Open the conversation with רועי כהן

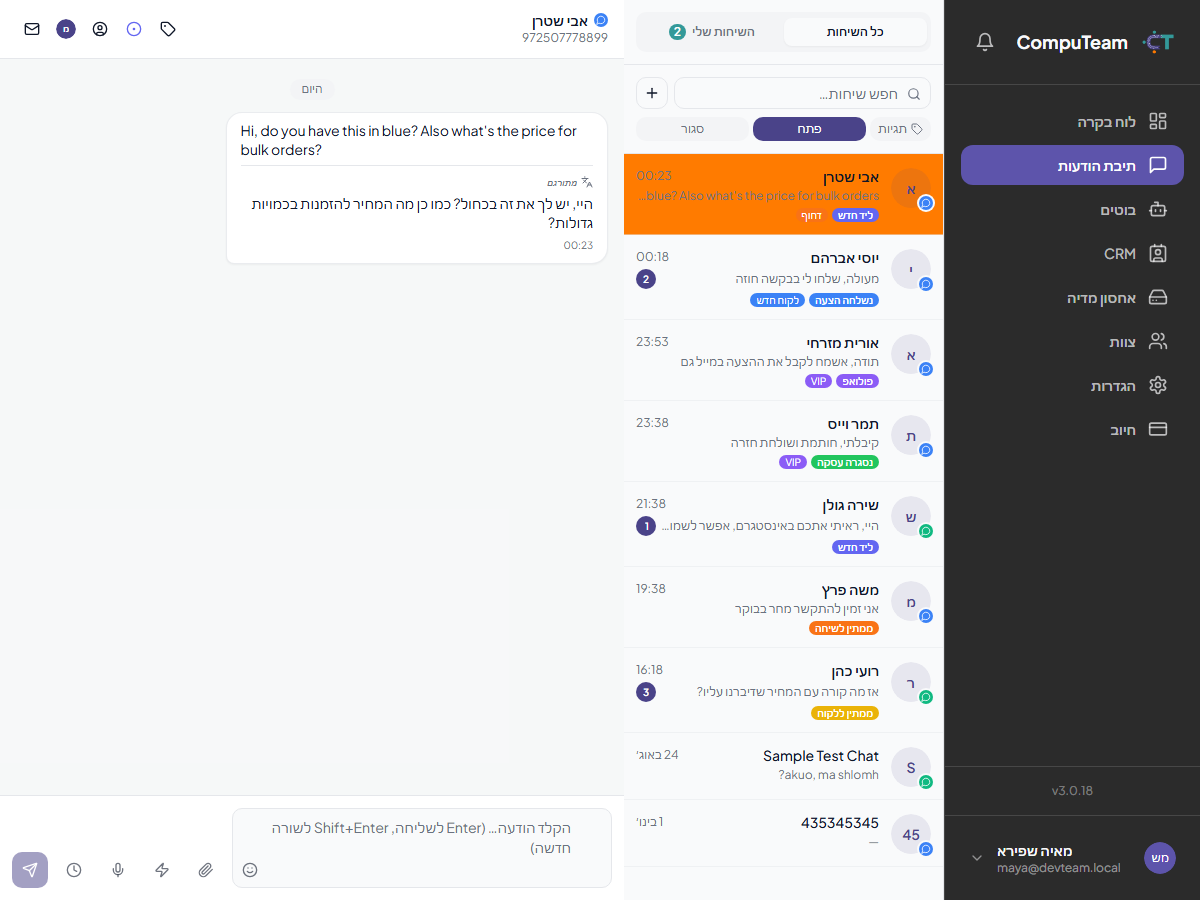(783, 691)
